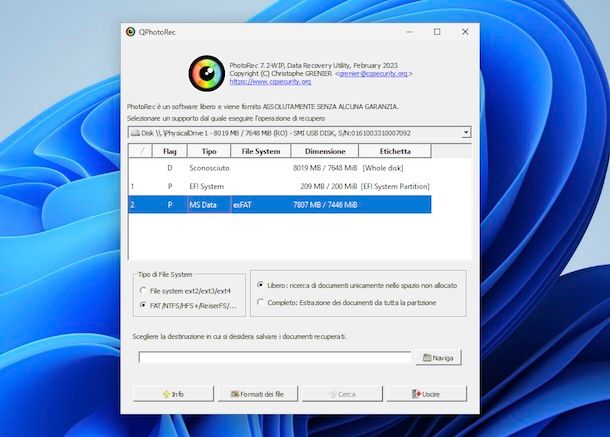Open the grenier@cgsecurity.org email link

(x=373, y=74)
